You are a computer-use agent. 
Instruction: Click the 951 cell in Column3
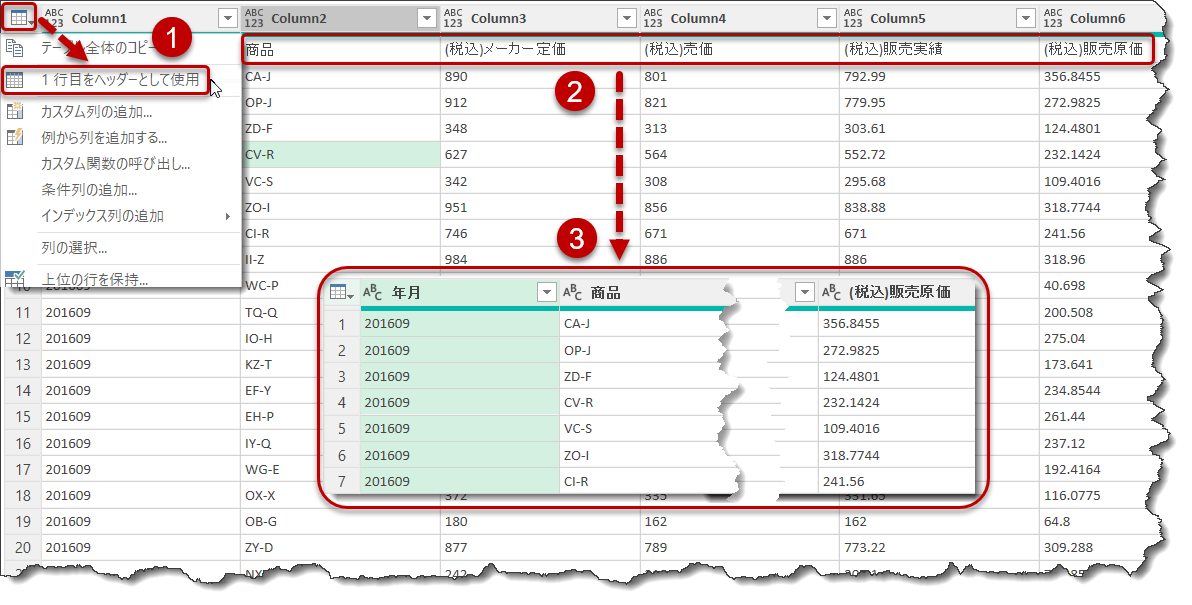click(x=540, y=207)
